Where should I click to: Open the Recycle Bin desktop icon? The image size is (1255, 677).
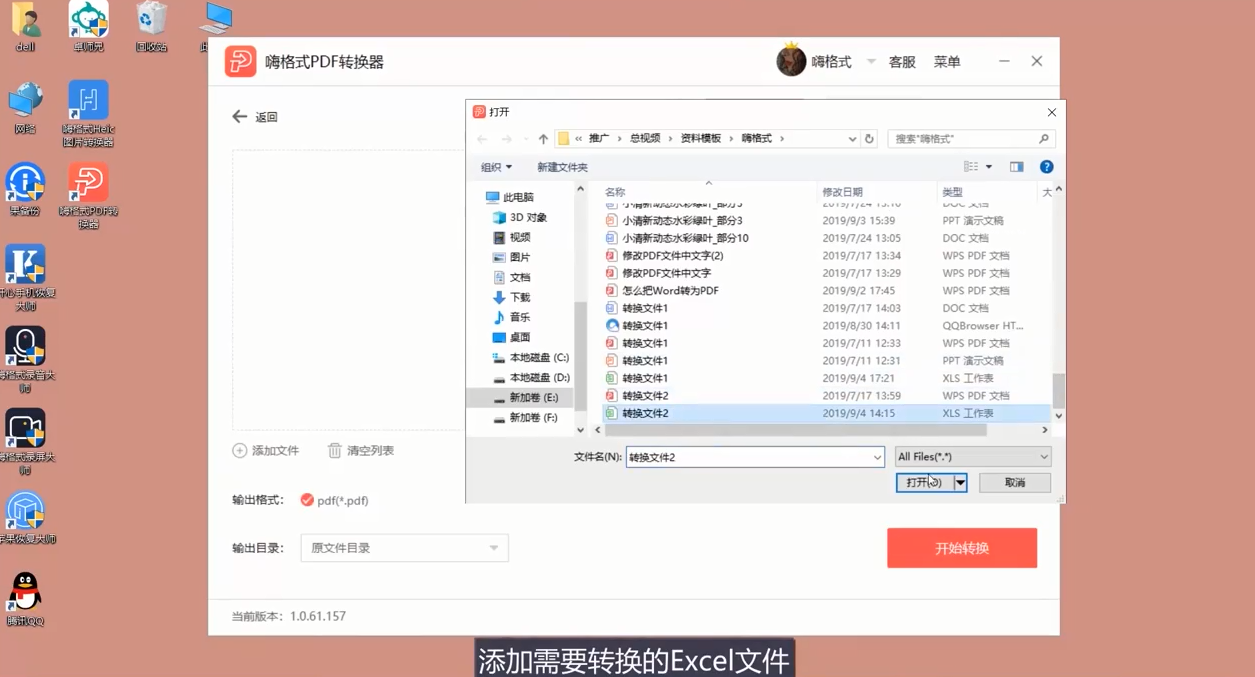151,27
